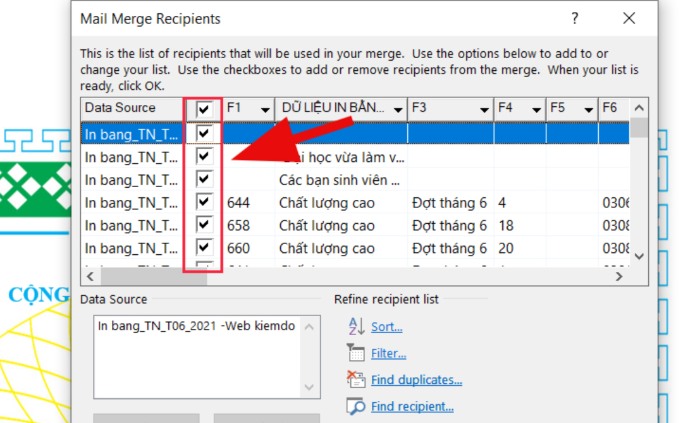Click the Find duplicates icon
700x423 pixels.
point(355,379)
